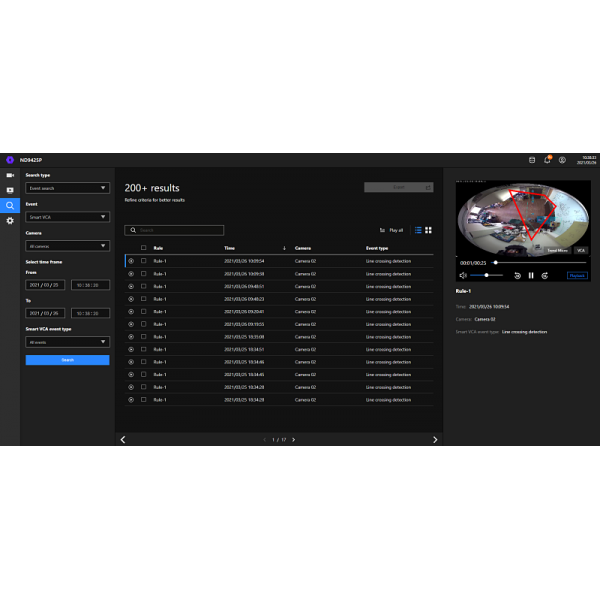Check the checkbox for the 09:48:51 event
The image size is (600, 600).
tap(143, 286)
